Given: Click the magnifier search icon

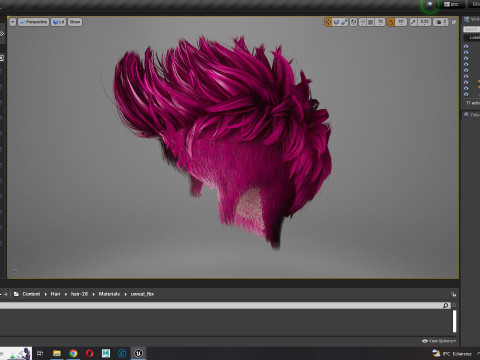Looking at the screenshot, I should 446,305.
